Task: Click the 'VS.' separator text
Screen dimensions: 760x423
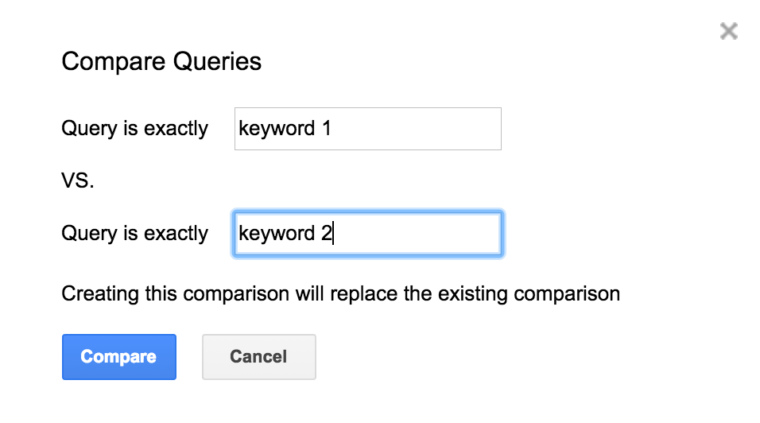Action: [x=78, y=181]
